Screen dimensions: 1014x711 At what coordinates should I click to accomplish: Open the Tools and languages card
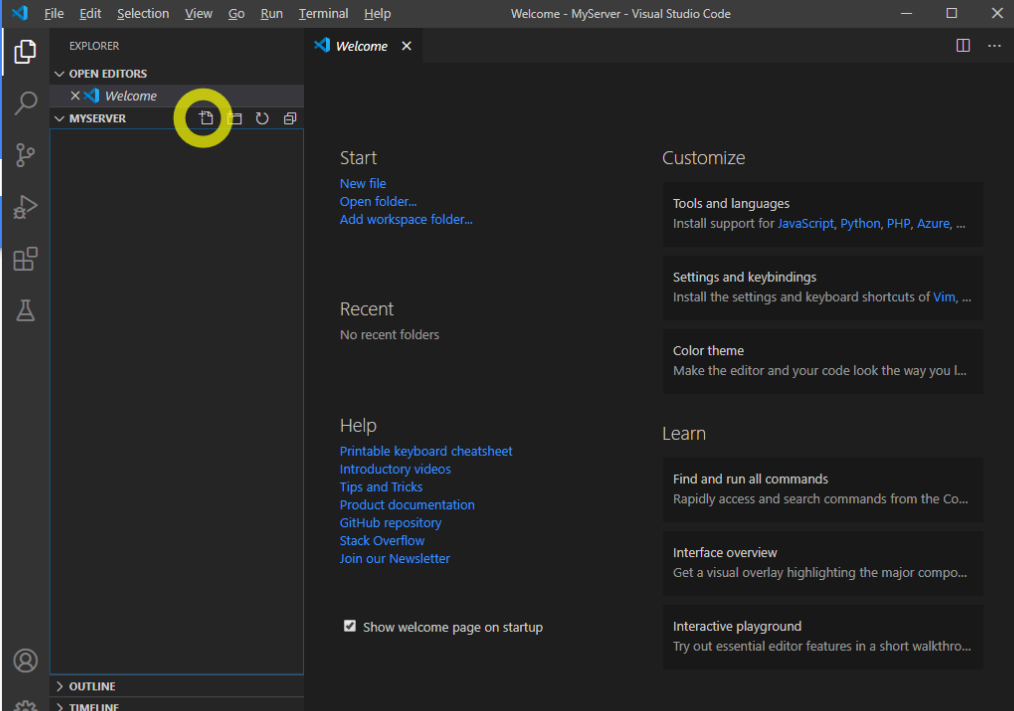pos(823,214)
